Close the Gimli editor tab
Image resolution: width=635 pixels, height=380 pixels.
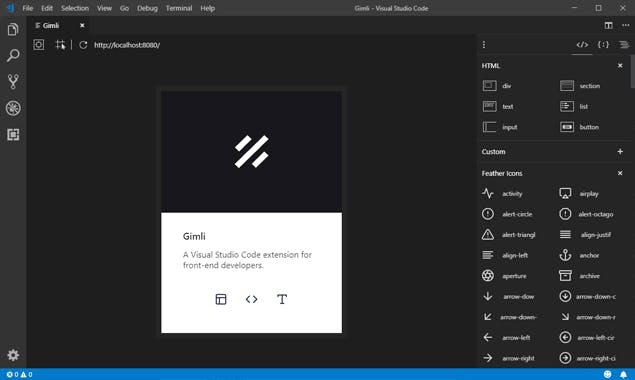tap(82, 25)
